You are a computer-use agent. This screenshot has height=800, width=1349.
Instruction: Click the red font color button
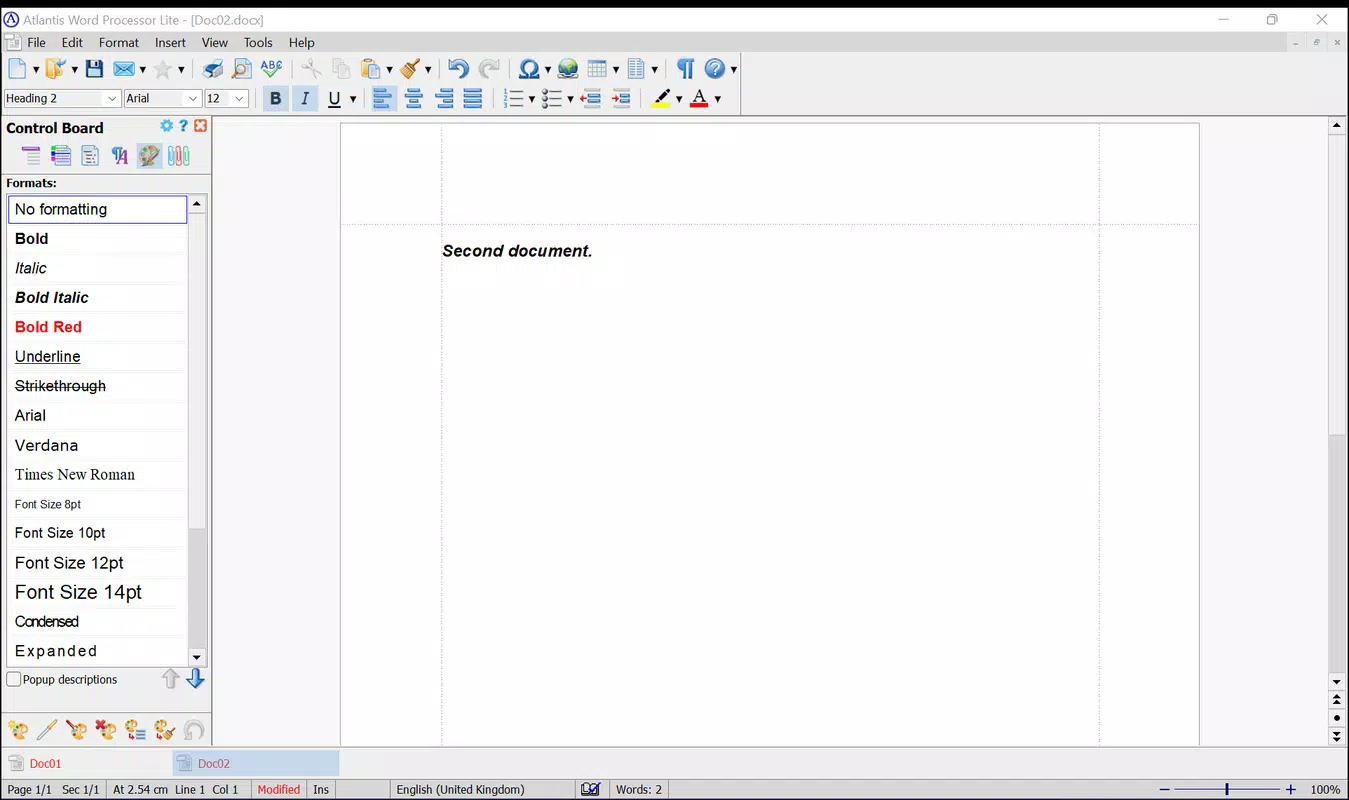tap(699, 98)
